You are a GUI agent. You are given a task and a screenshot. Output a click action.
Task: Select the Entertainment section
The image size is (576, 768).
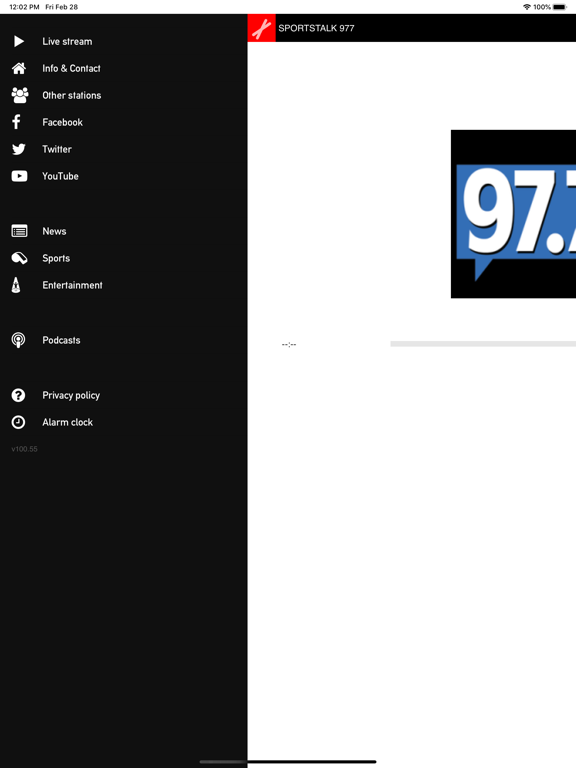72,285
